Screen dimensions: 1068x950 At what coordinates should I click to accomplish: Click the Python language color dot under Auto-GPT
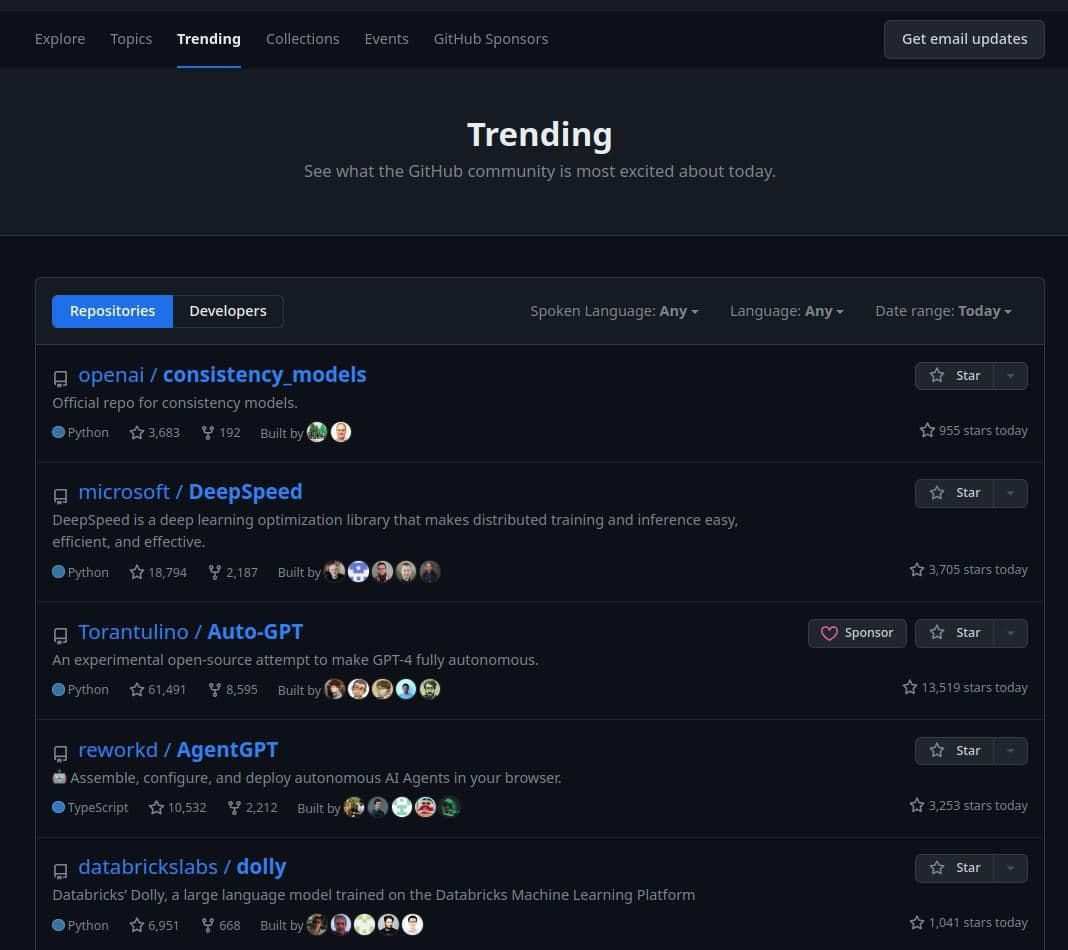point(59,689)
